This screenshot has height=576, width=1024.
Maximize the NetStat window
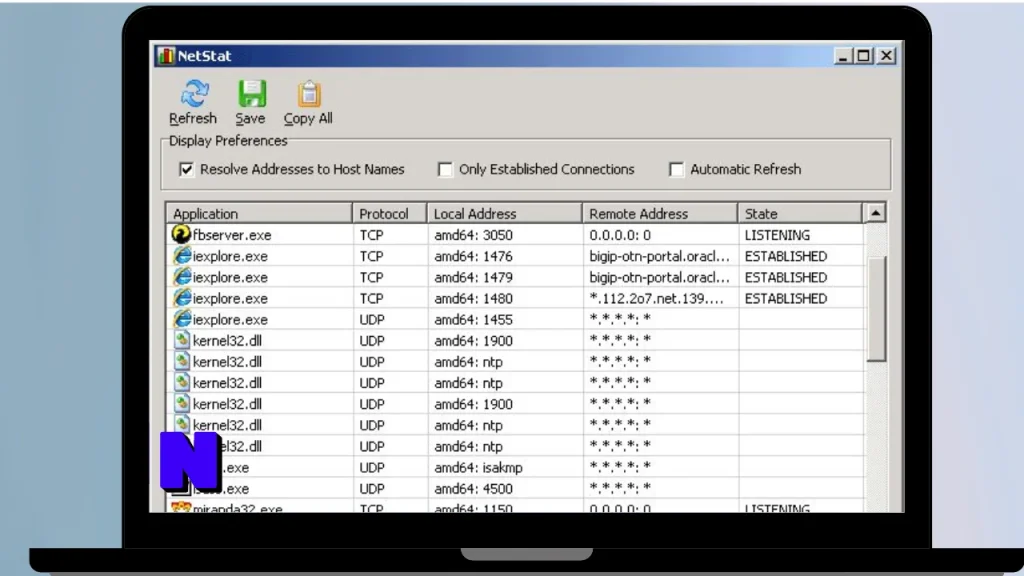click(x=863, y=56)
